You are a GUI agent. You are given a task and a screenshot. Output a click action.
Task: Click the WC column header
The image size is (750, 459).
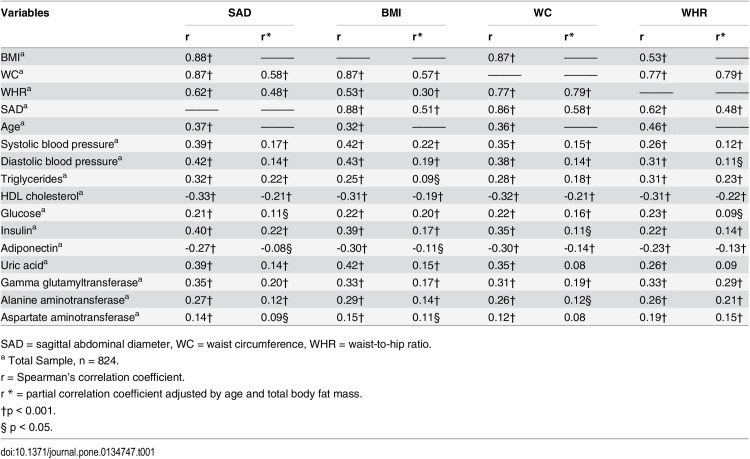pos(542,13)
